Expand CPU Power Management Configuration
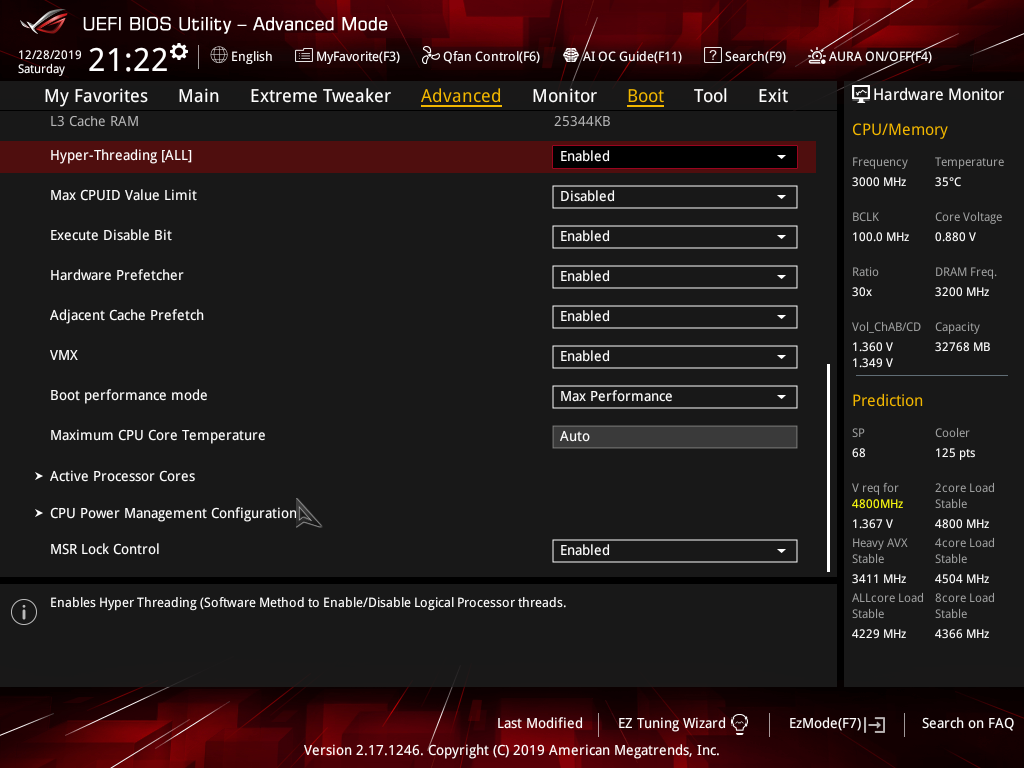 point(167,513)
